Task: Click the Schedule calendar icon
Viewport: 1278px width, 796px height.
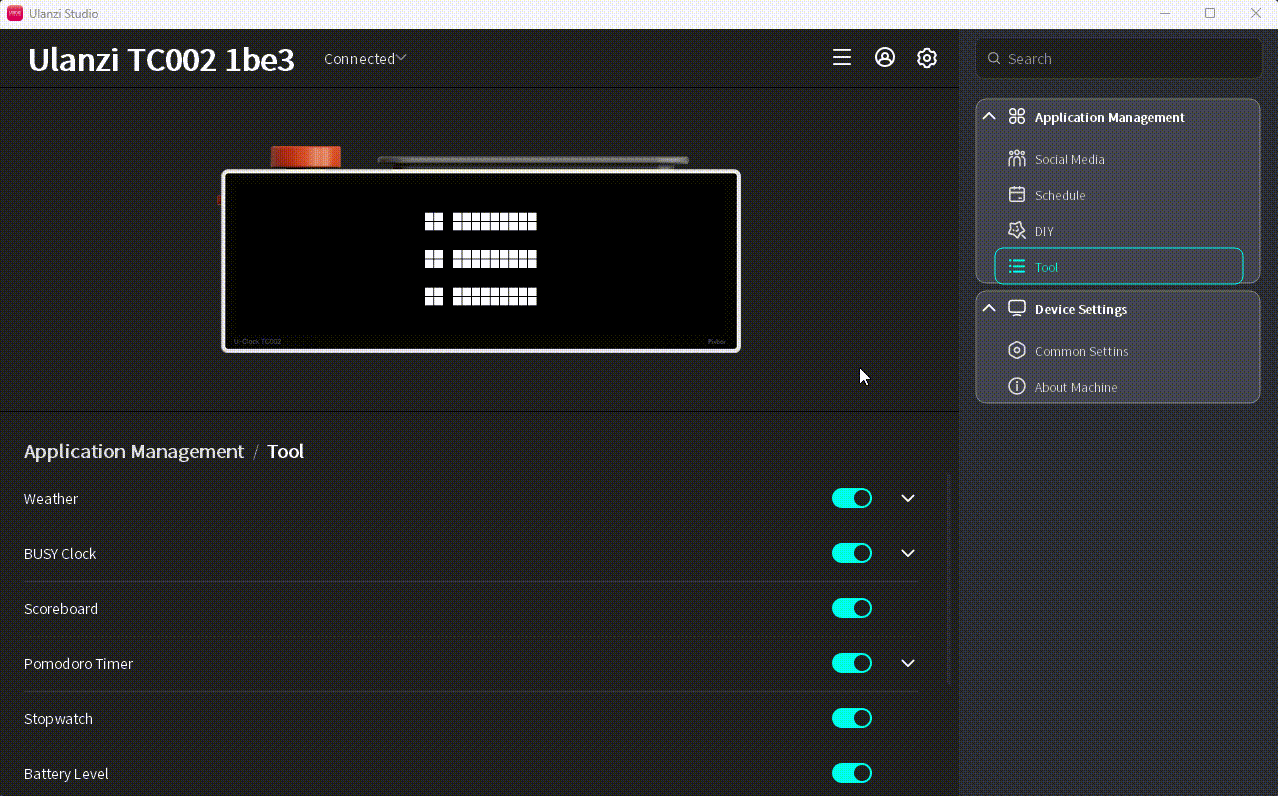Action: pyautogui.click(x=1017, y=195)
